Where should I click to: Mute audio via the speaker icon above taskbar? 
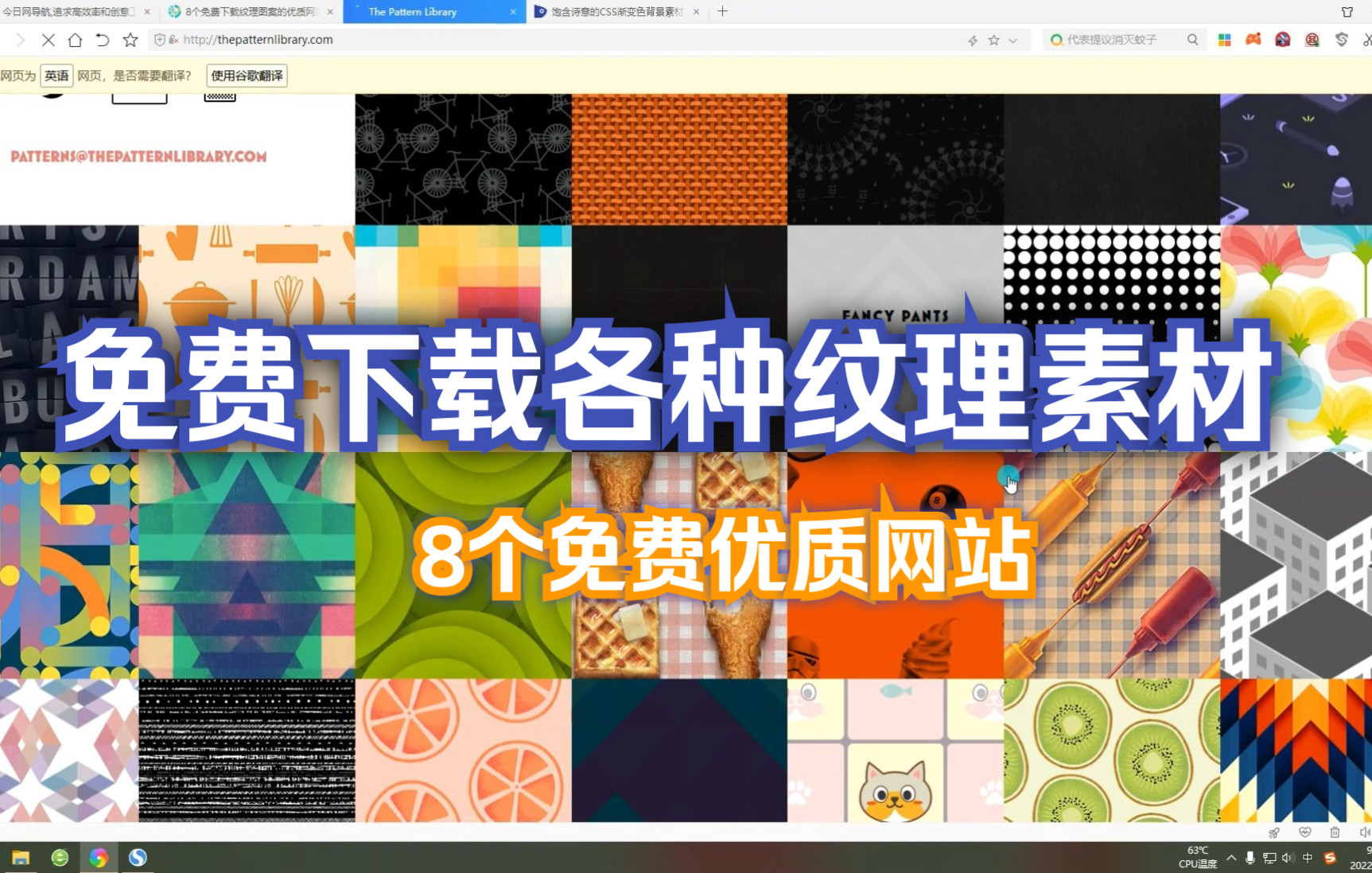pyautogui.click(x=1366, y=833)
